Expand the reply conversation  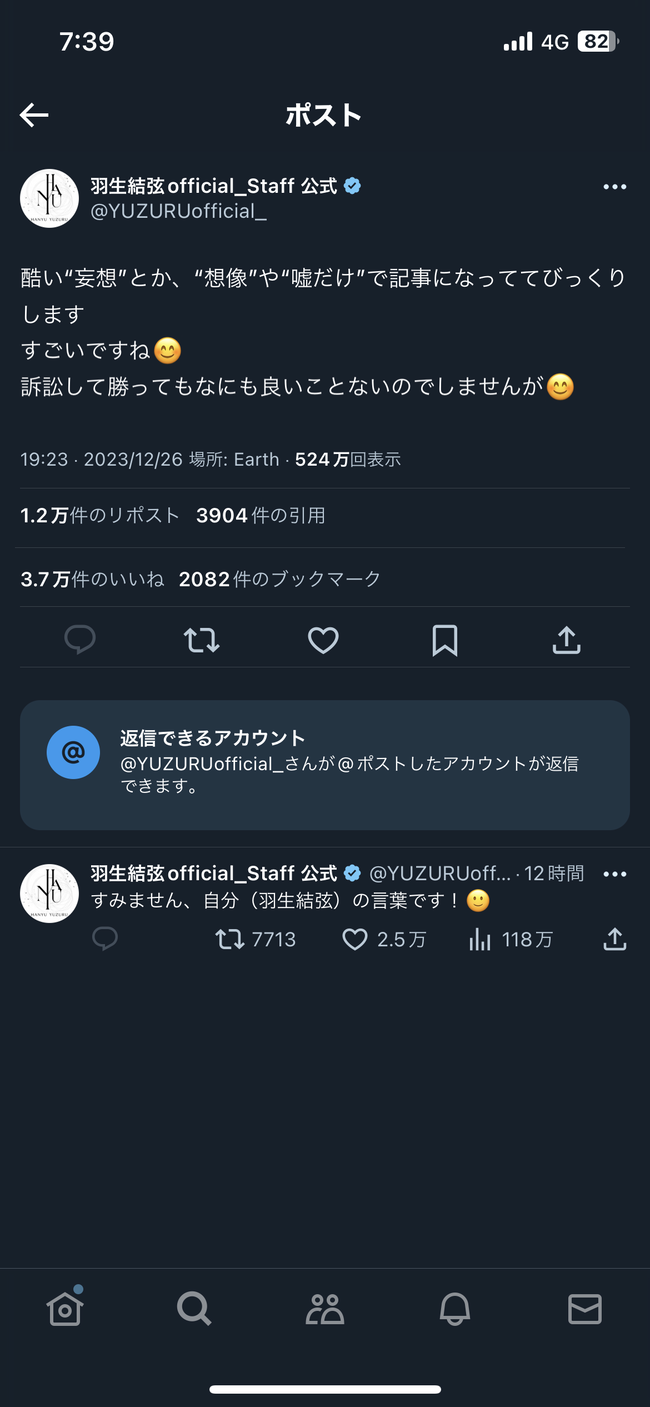[x=300, y=900]
